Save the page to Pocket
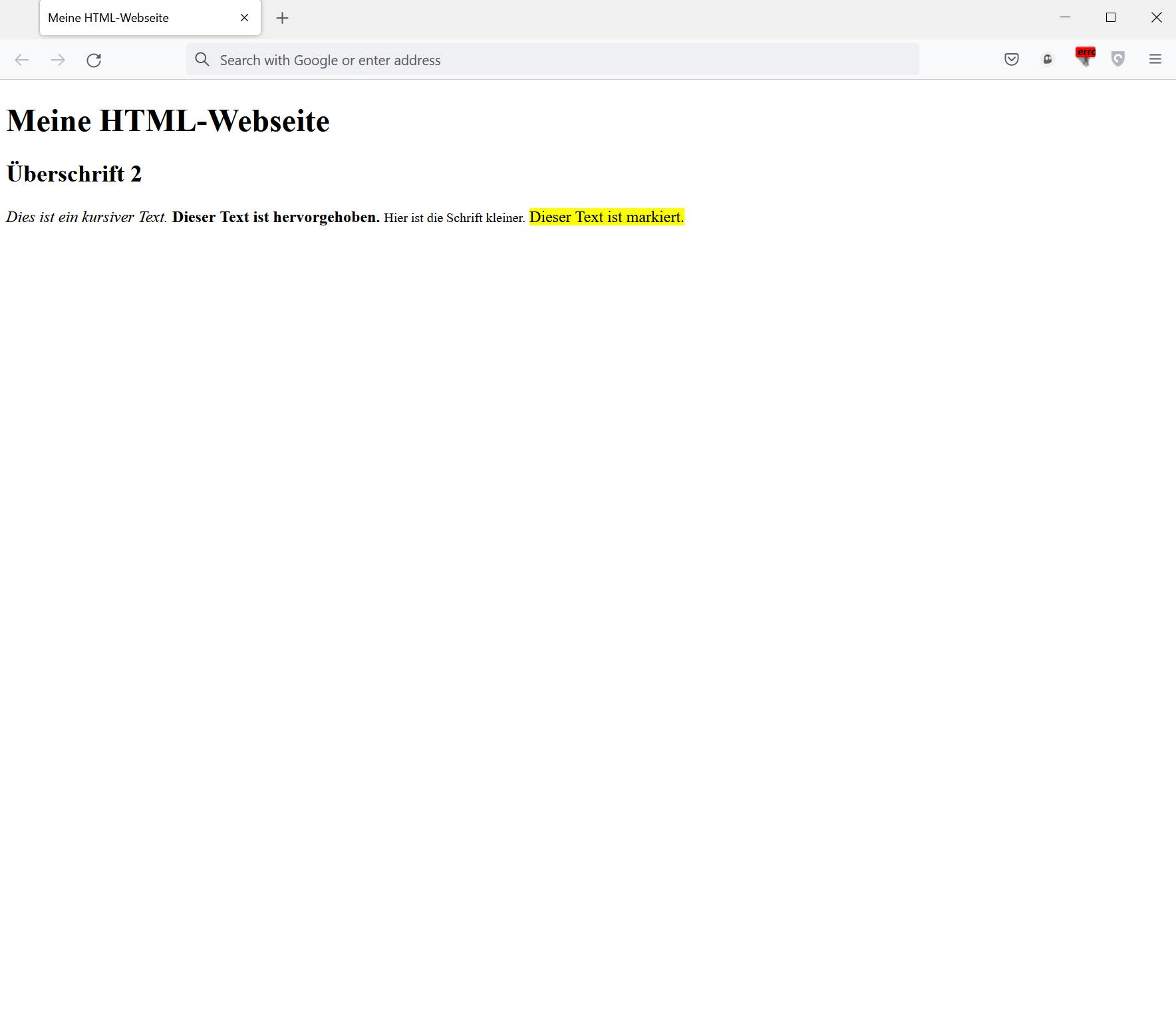The image size is (1176, 1014). tap(1012, 59)
